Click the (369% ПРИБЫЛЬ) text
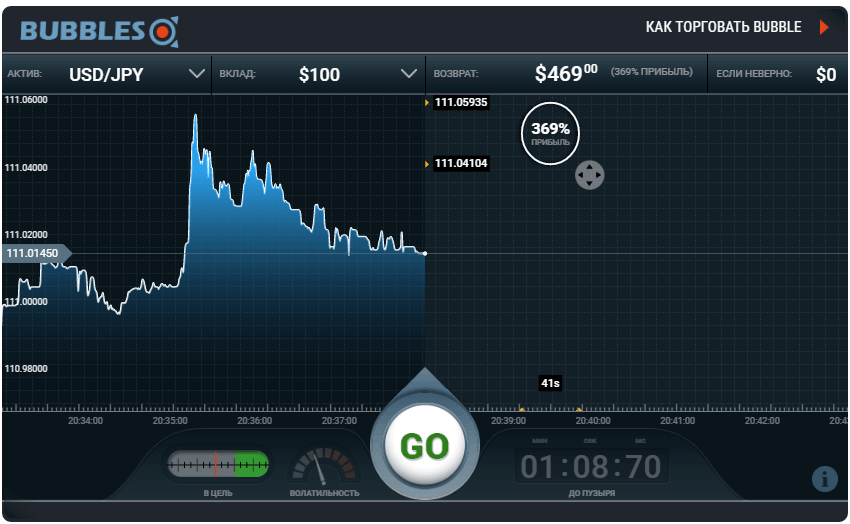 pos(652,72)
